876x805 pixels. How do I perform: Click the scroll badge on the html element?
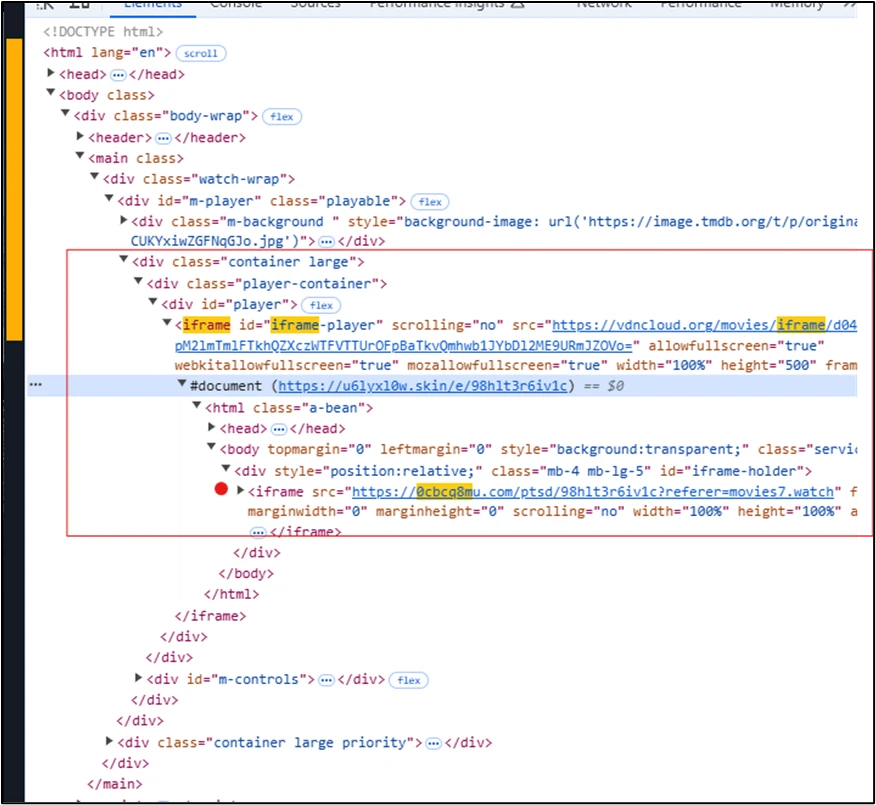click(200, 52)
